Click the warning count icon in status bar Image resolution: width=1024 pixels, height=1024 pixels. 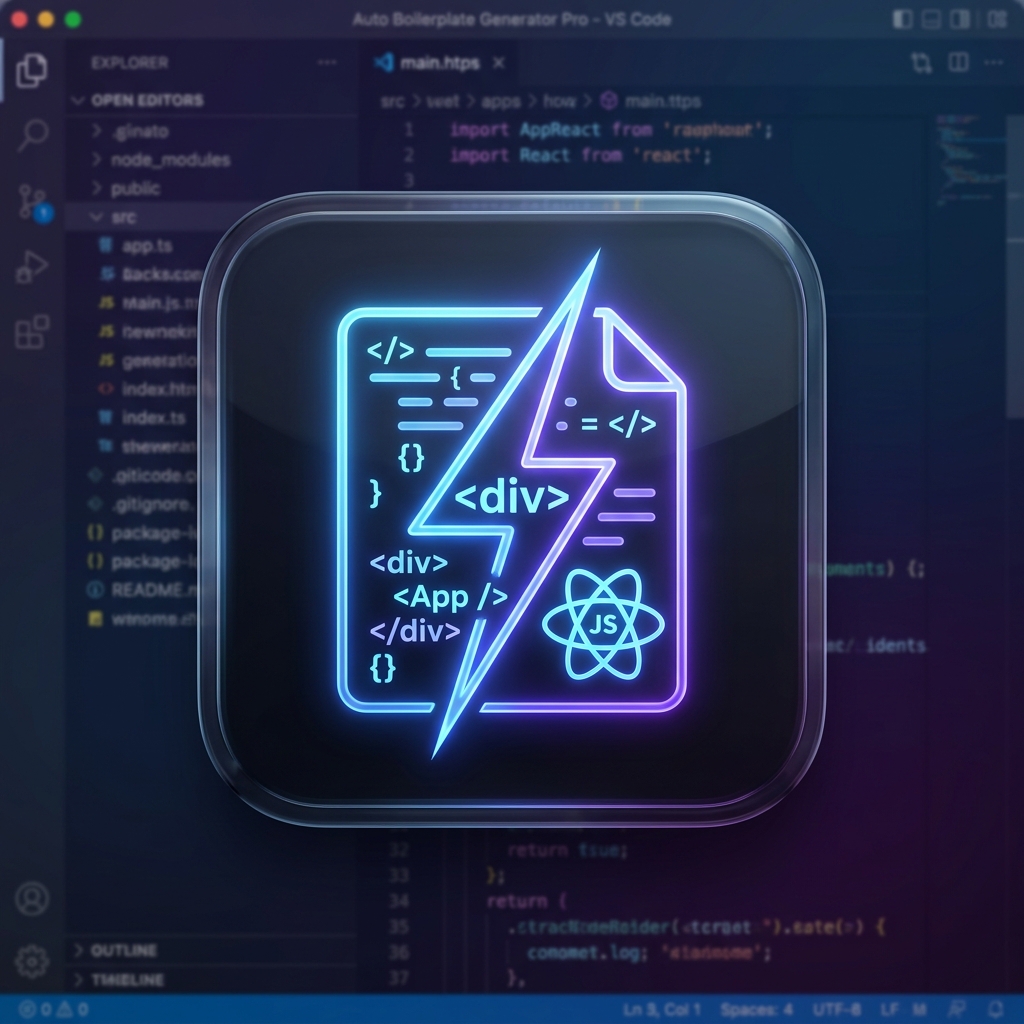click(64, 1010)
